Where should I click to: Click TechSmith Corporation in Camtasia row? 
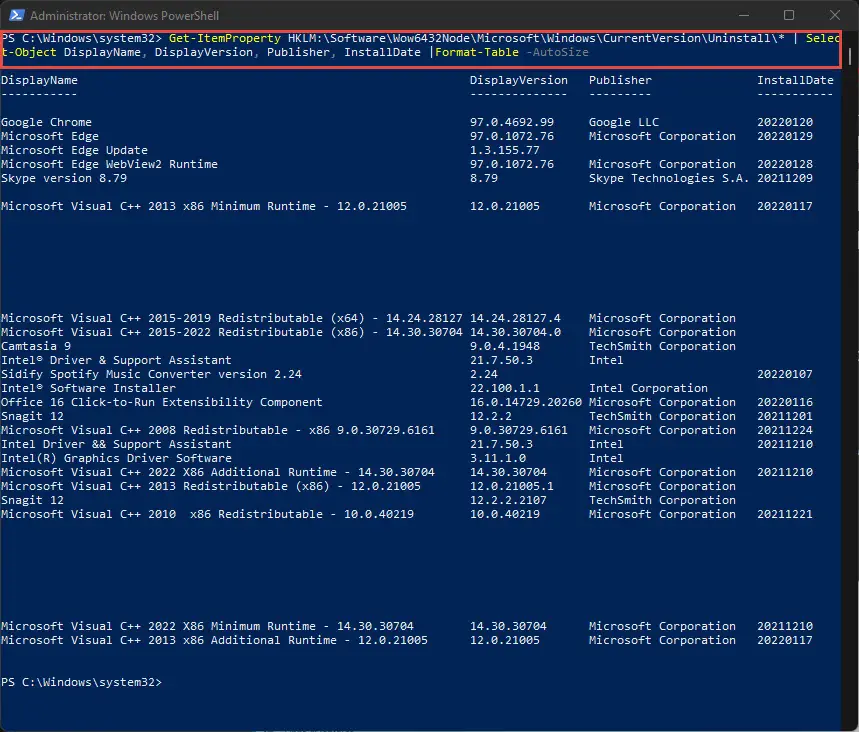point(662,346)
